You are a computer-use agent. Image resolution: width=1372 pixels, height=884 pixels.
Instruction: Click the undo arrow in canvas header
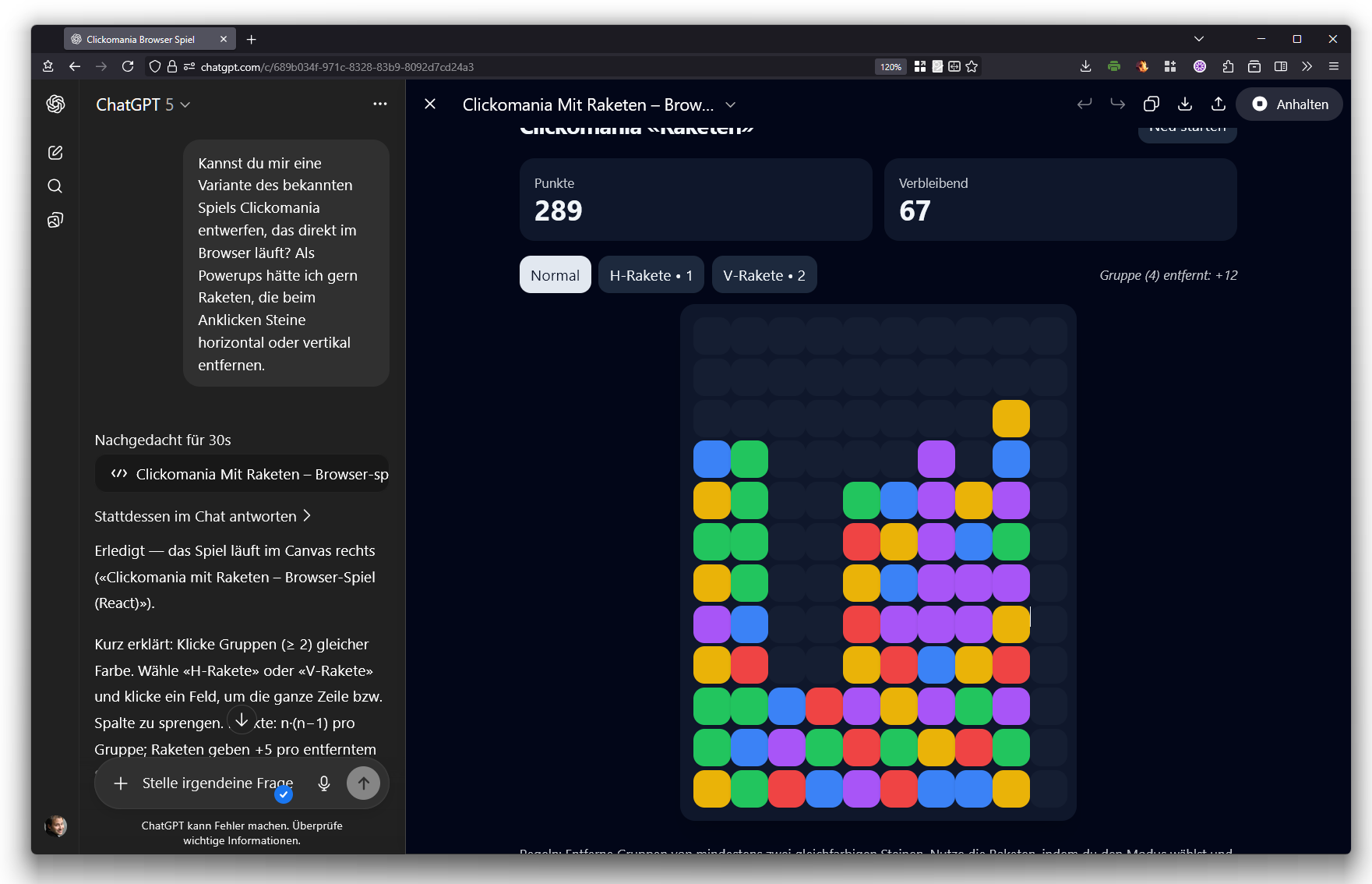tap(1084, 104)
